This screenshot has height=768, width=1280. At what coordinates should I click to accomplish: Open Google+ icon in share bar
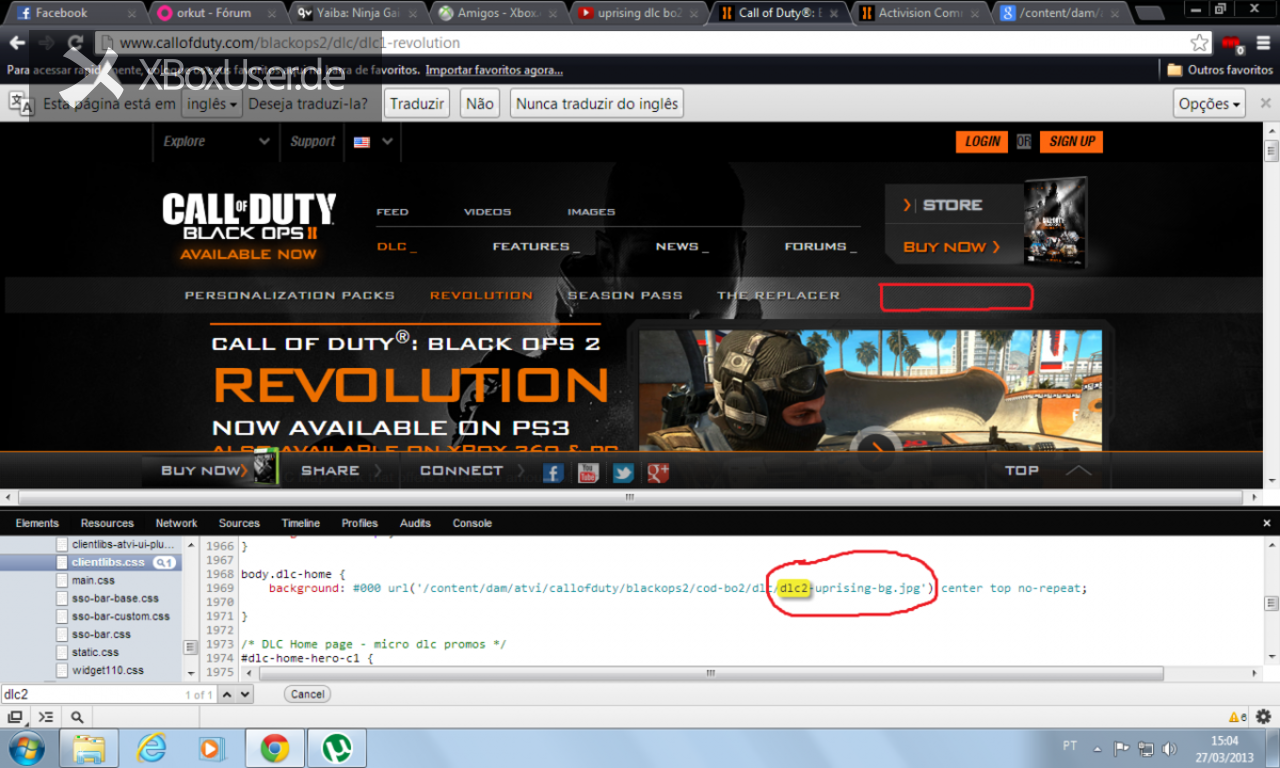coord(658,473)
